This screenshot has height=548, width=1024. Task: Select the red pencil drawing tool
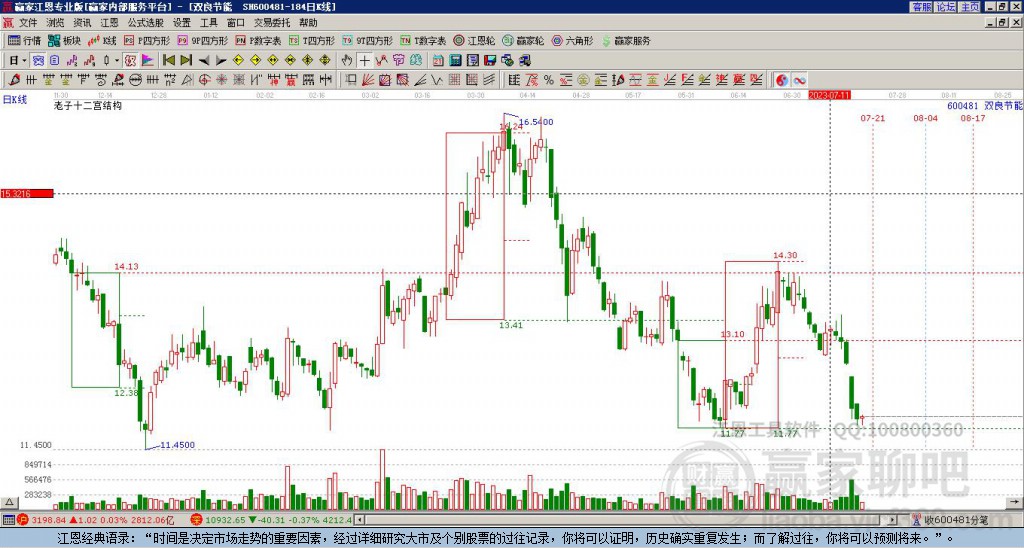point(13,80)
